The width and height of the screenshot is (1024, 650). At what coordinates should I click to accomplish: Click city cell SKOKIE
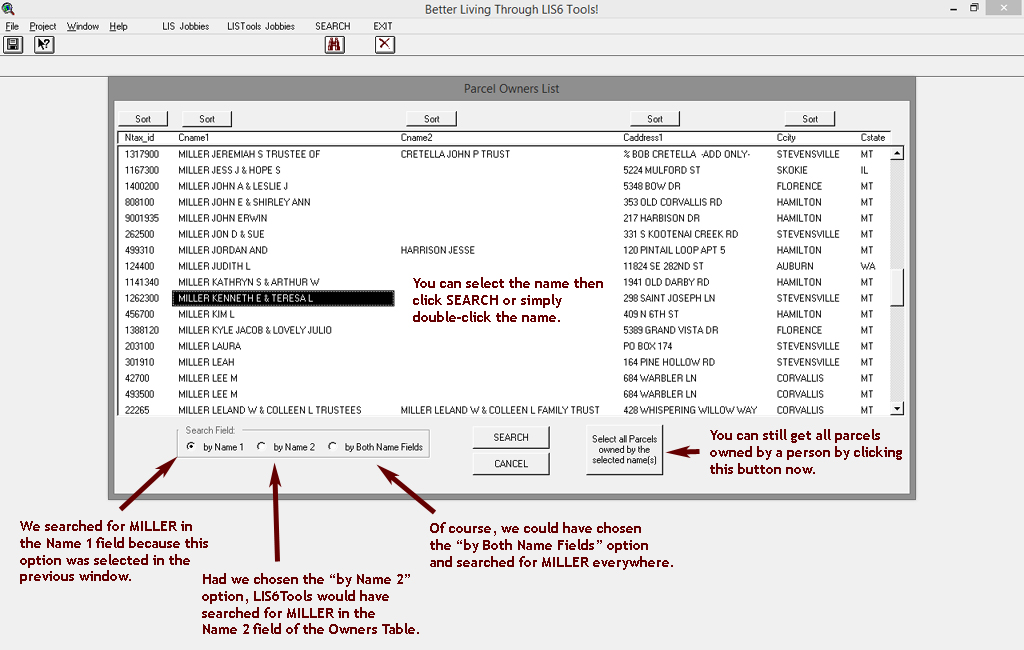792,170
